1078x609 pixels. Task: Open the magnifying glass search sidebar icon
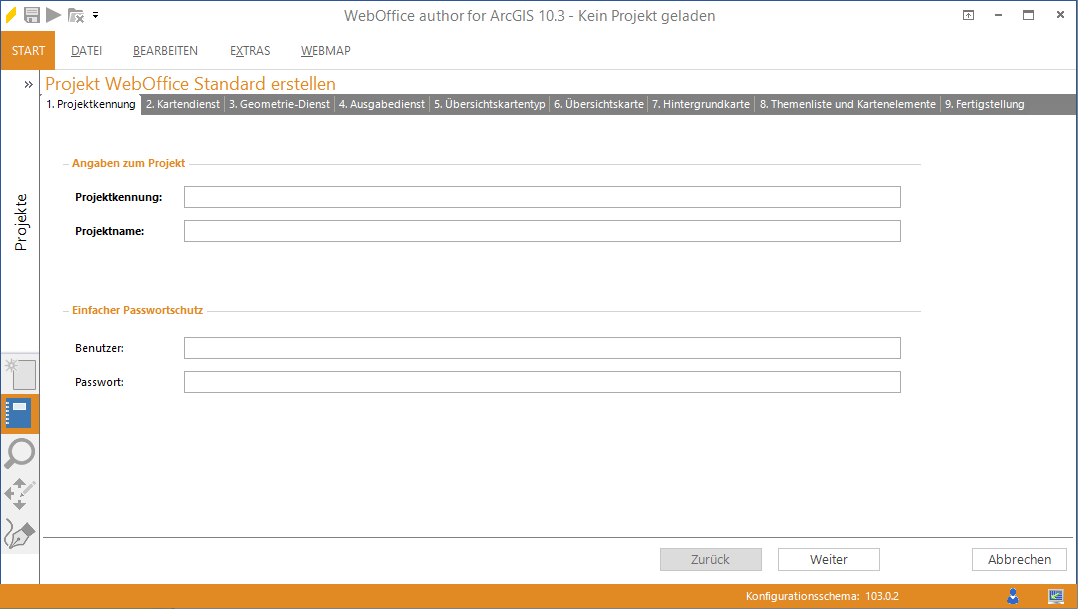click(20, 453)
